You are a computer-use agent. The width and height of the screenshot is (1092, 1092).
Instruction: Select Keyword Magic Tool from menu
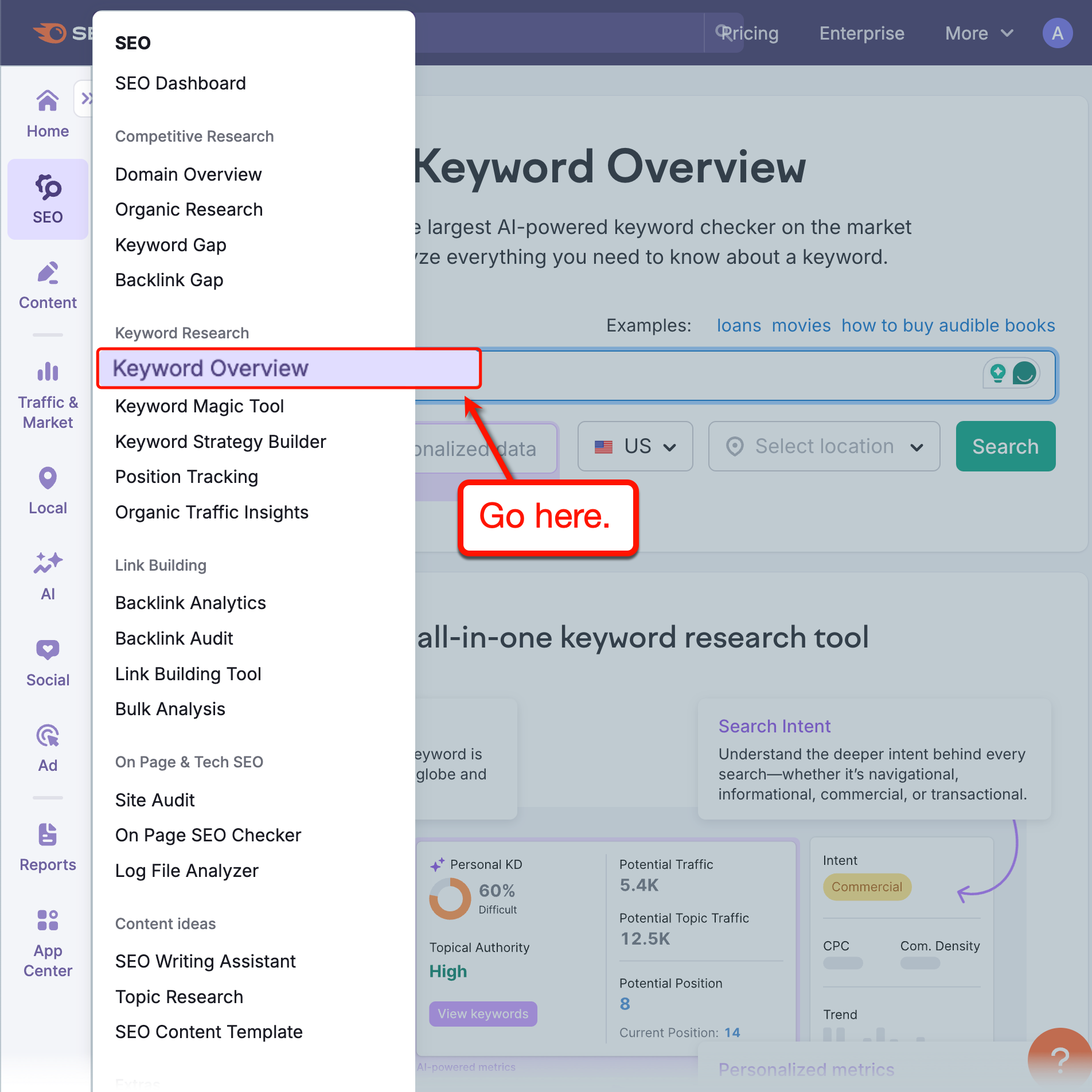coord(200,406)
